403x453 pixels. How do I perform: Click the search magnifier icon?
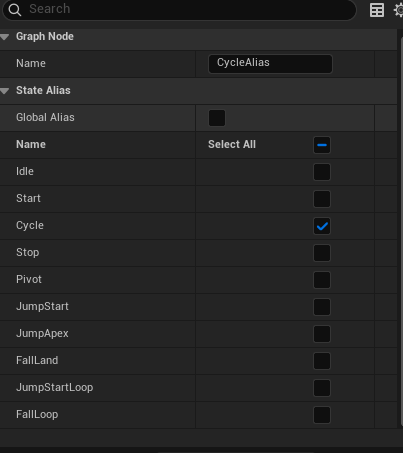(x=15, y=10)
